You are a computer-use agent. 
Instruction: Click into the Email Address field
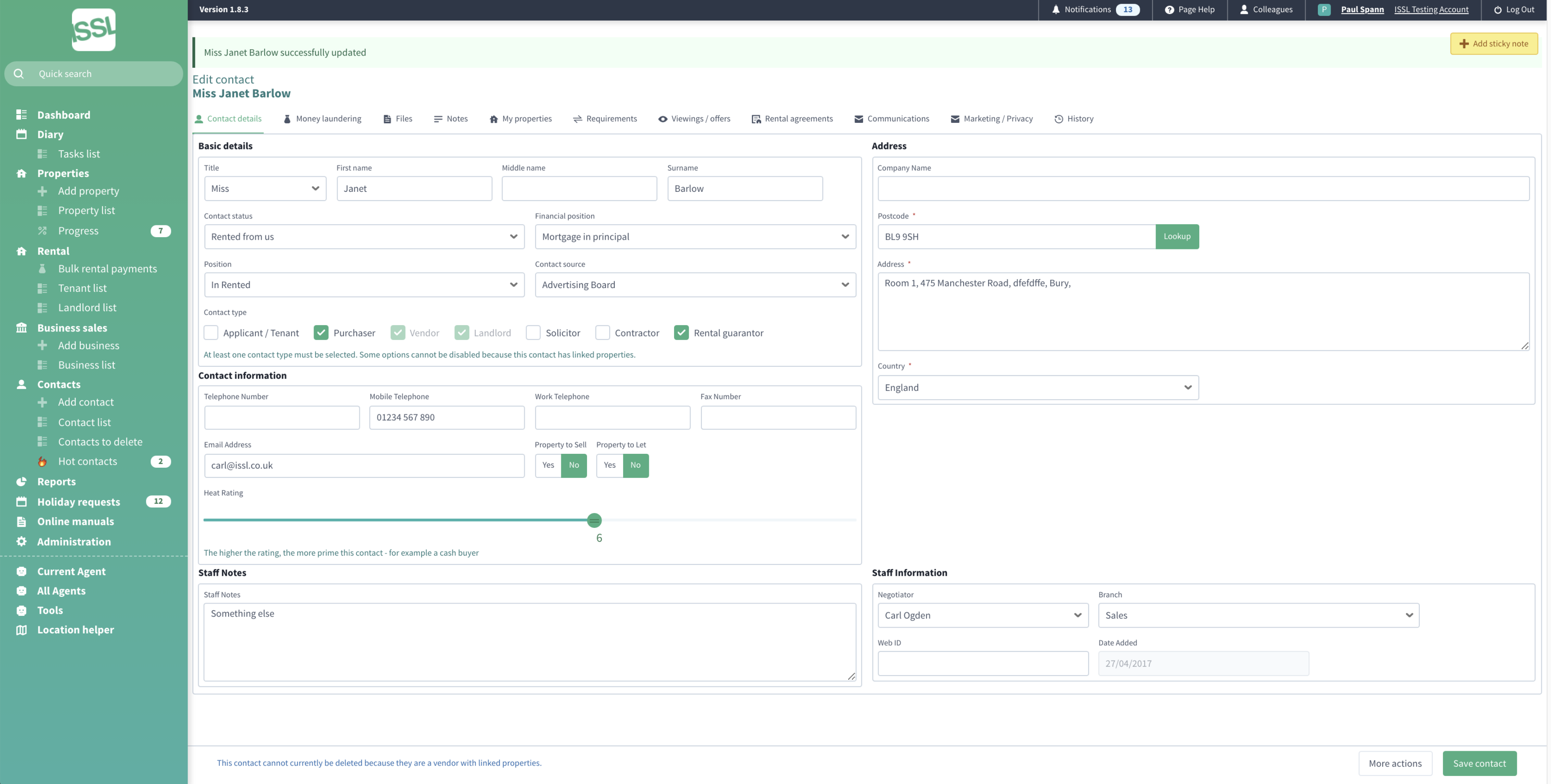click(x=364, y=465)
